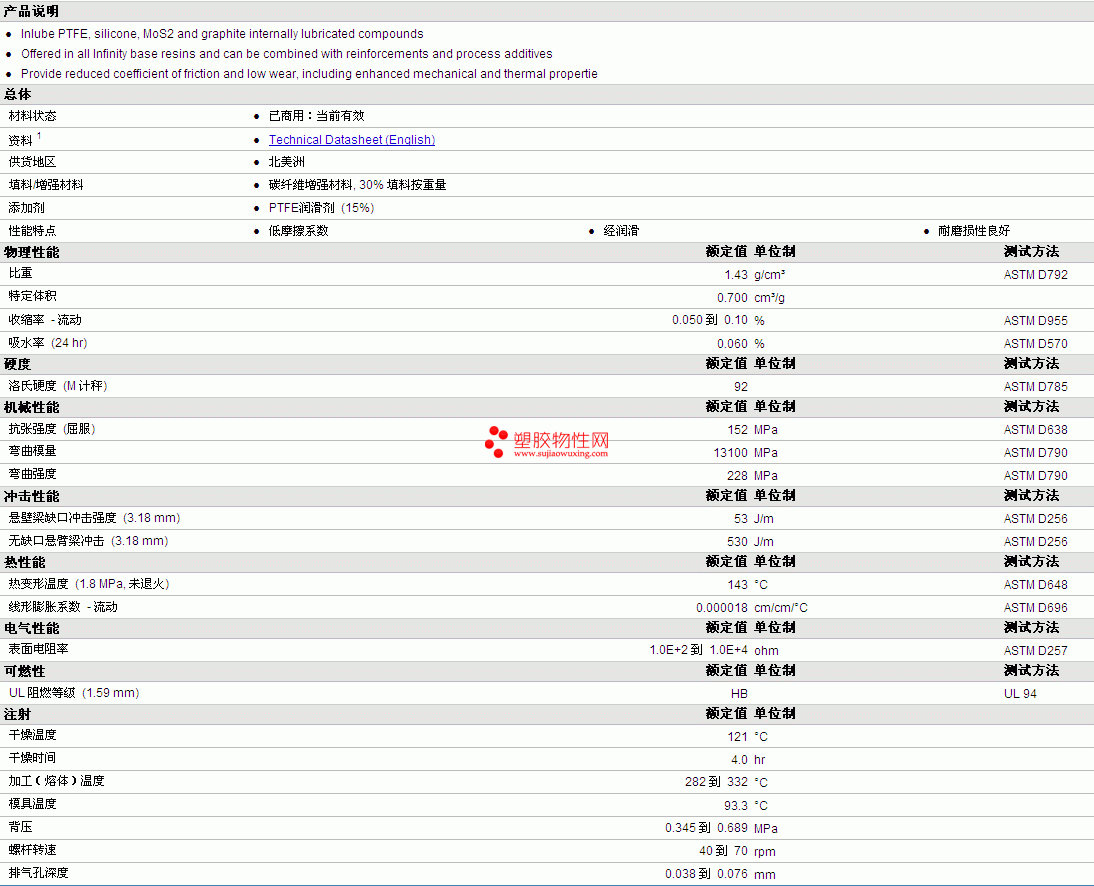Screen dimensions: 1094x886
Task: Click the 硬度 section header
Action: pos(17,364)
